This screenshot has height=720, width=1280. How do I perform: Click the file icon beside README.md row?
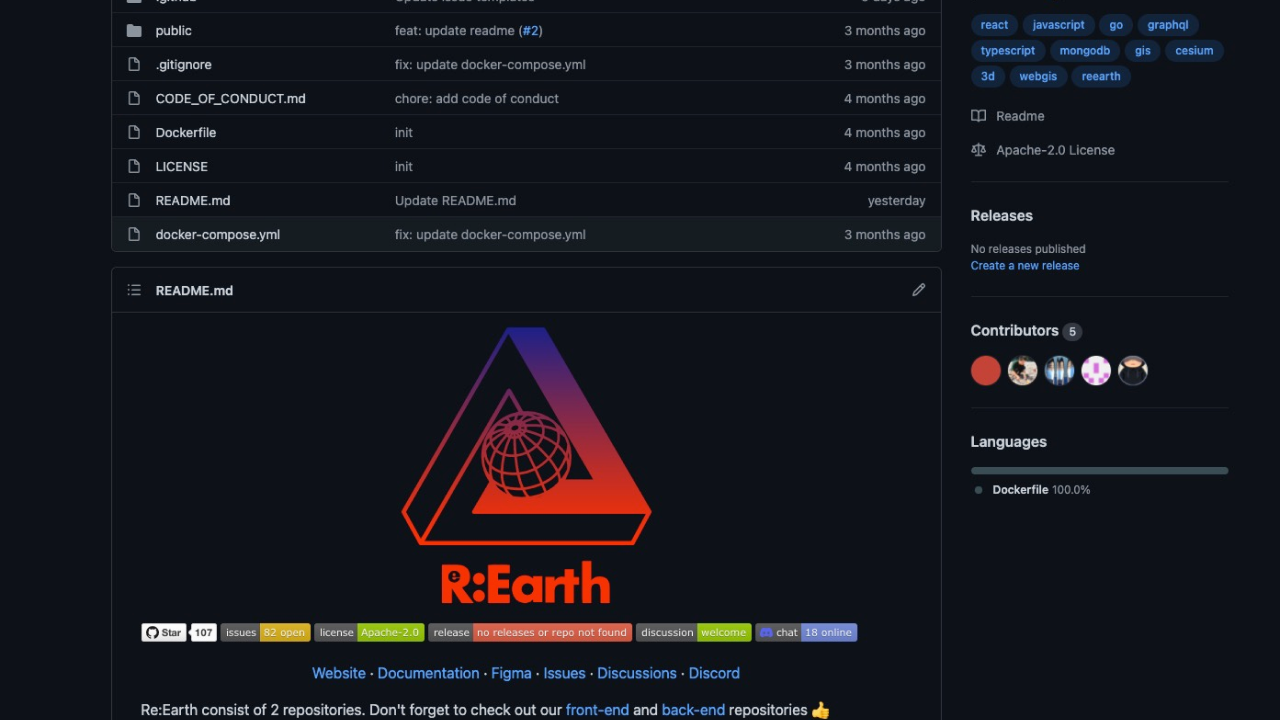point(134,201)
